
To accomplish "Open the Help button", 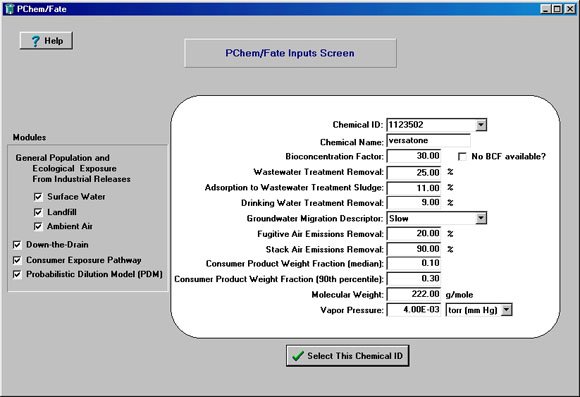I will [46, 40].
